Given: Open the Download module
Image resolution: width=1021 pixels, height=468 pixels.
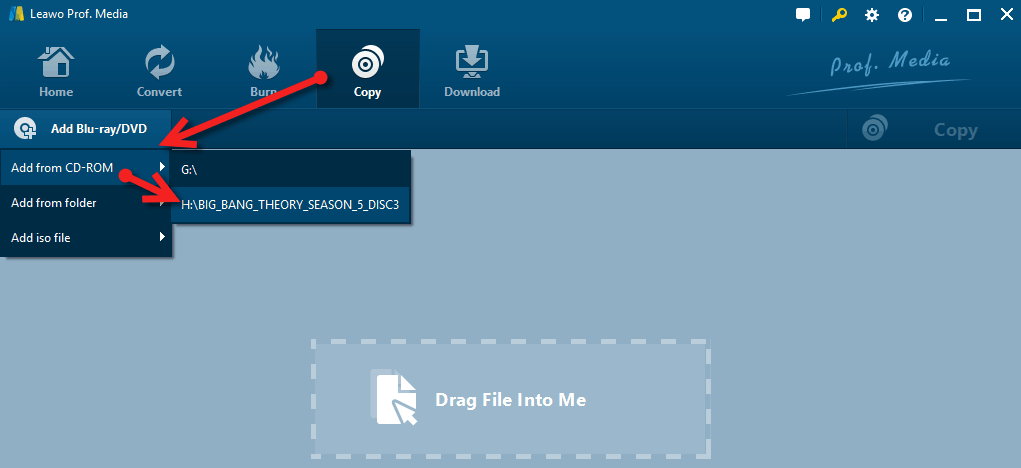Looking at the screenshot, I should pos(472,69).
